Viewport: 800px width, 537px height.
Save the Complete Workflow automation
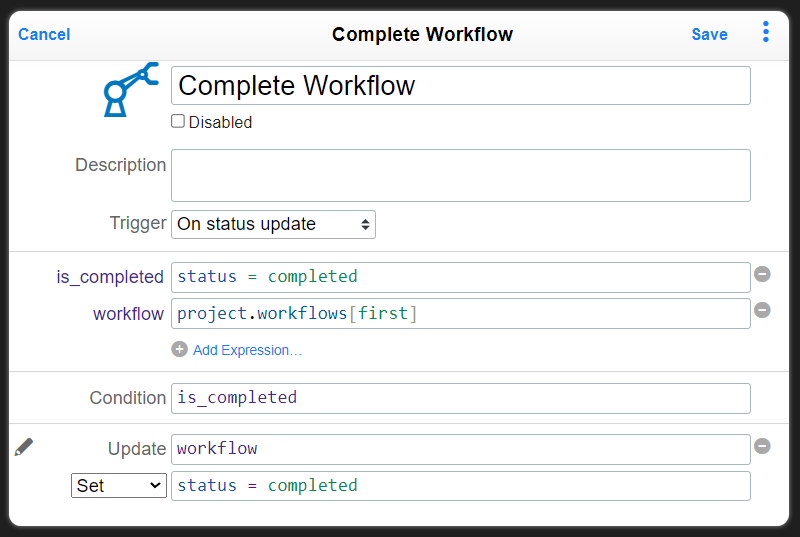pos(709,34)
